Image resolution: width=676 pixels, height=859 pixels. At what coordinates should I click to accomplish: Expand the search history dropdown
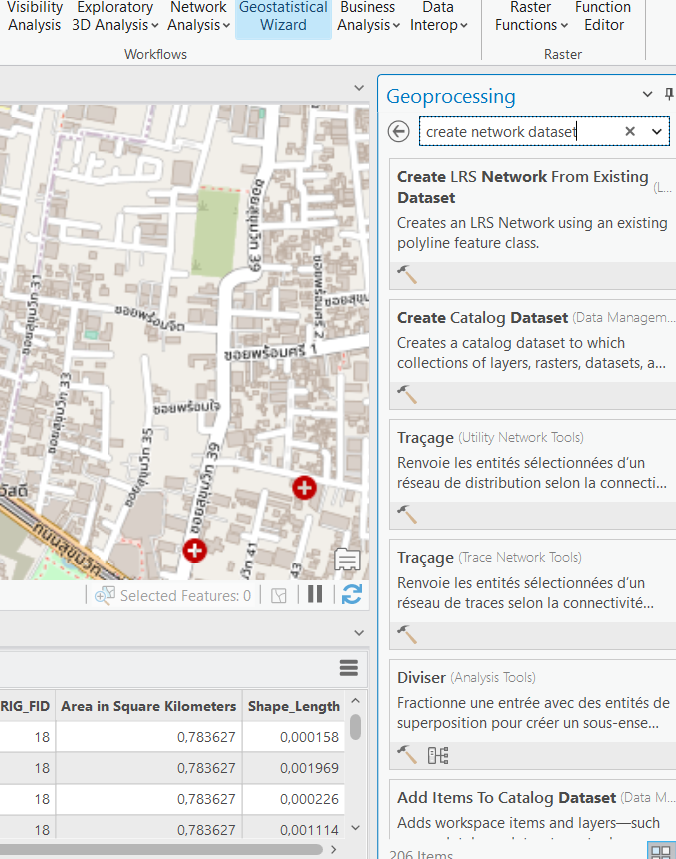pos(656,131)
